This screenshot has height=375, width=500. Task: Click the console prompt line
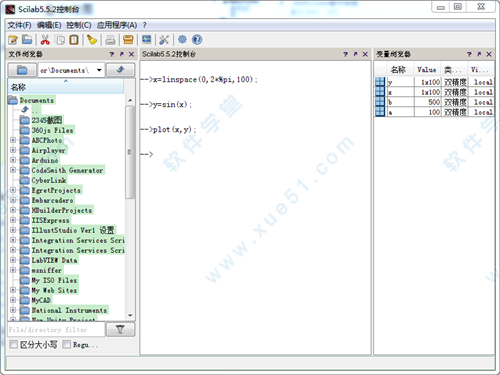pos(147,154)
